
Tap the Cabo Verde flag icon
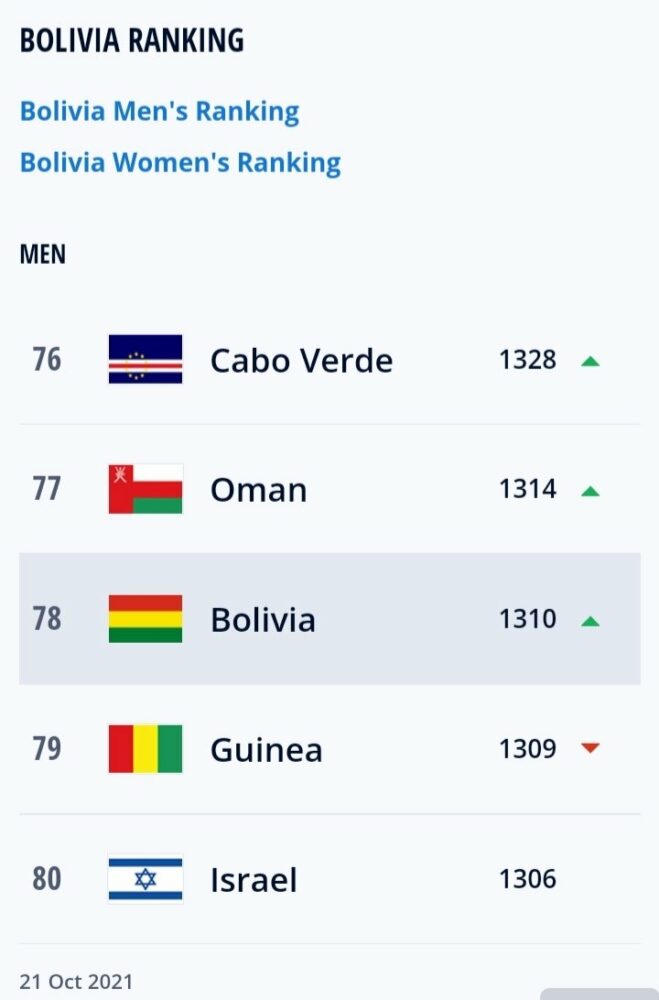[x=145, y=359]
